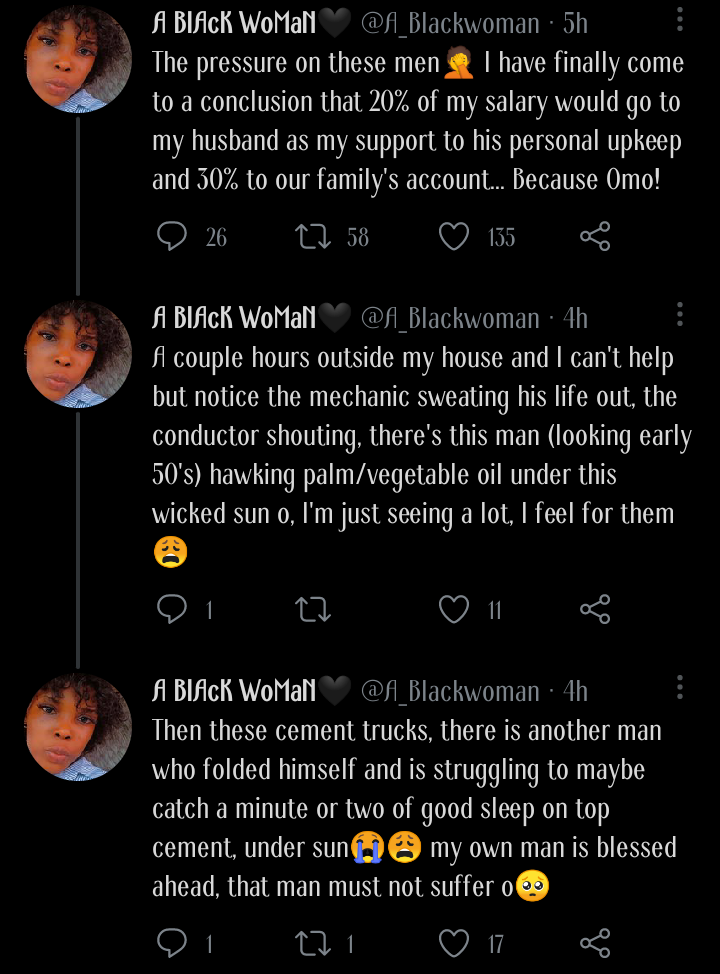
Task: Share the second tweet about the mechanic
Action: point(595,609)
